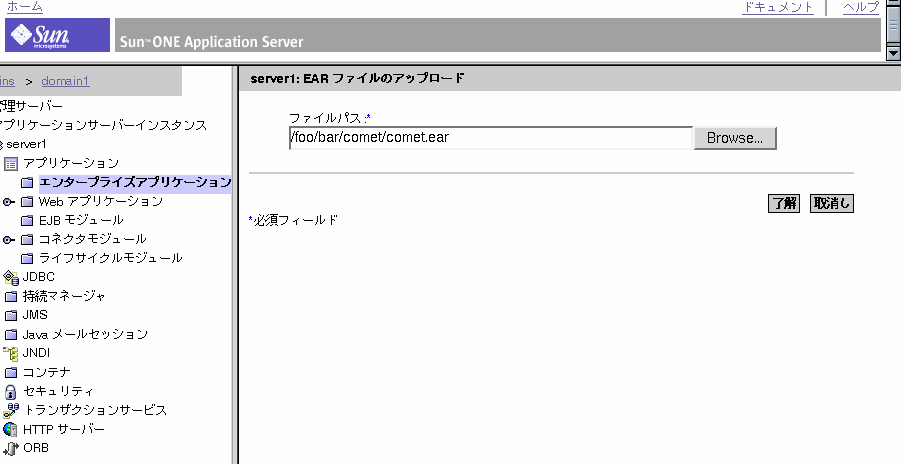
Task: Cancel with the 取消し button
Action: (x=831, y=204)
